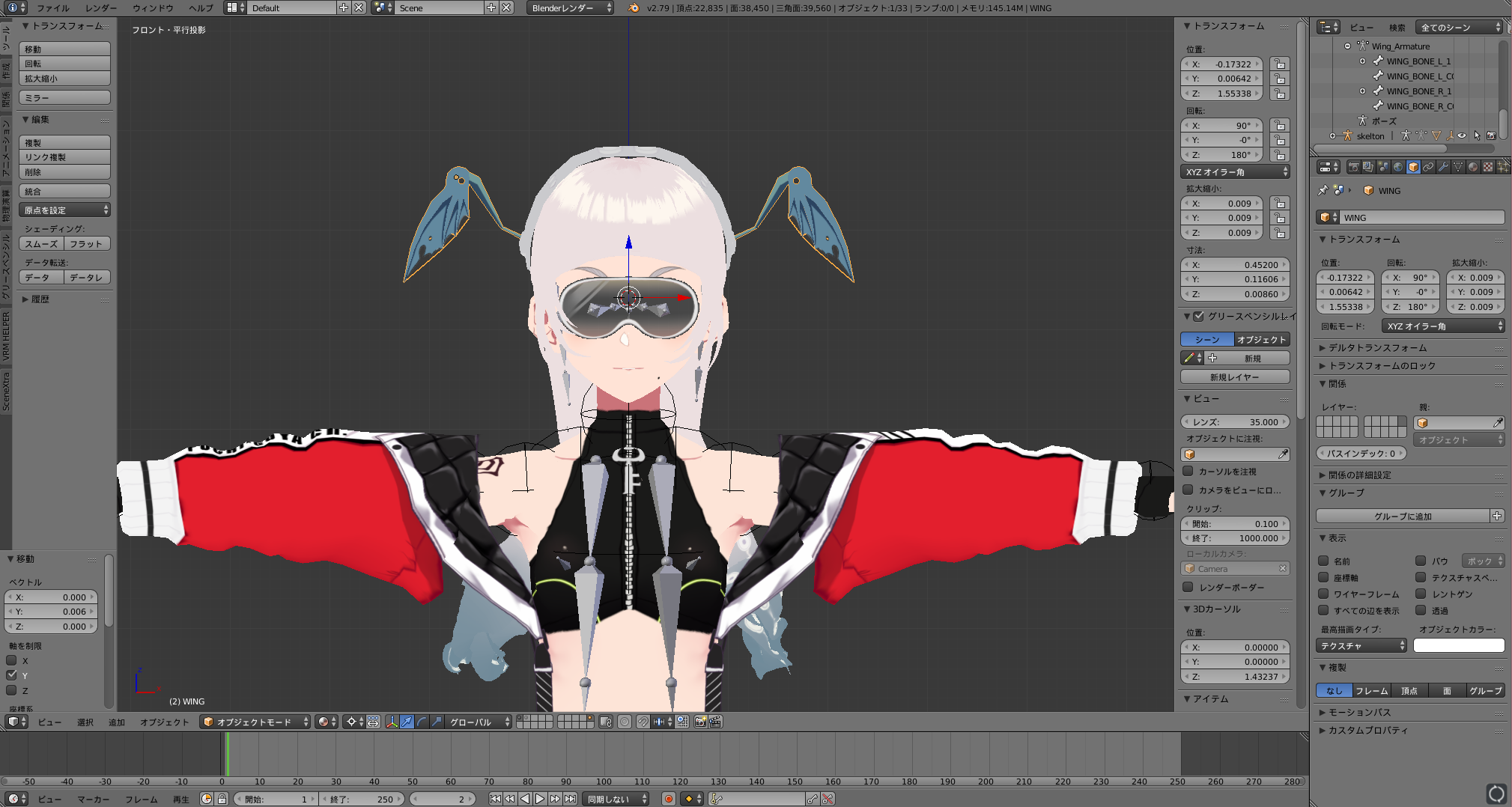Click the white オブジェクトカラー swatch

1459,645
